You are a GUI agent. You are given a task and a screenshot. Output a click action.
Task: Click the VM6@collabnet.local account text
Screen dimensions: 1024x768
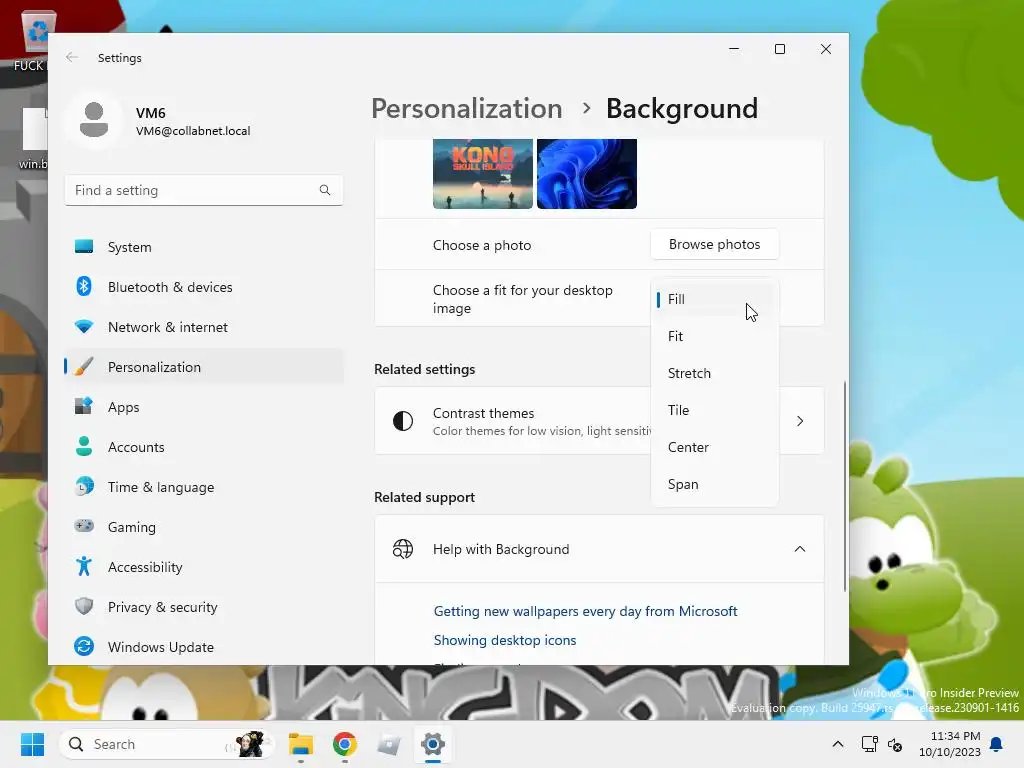pyautogui.click(x=193, y=131)
